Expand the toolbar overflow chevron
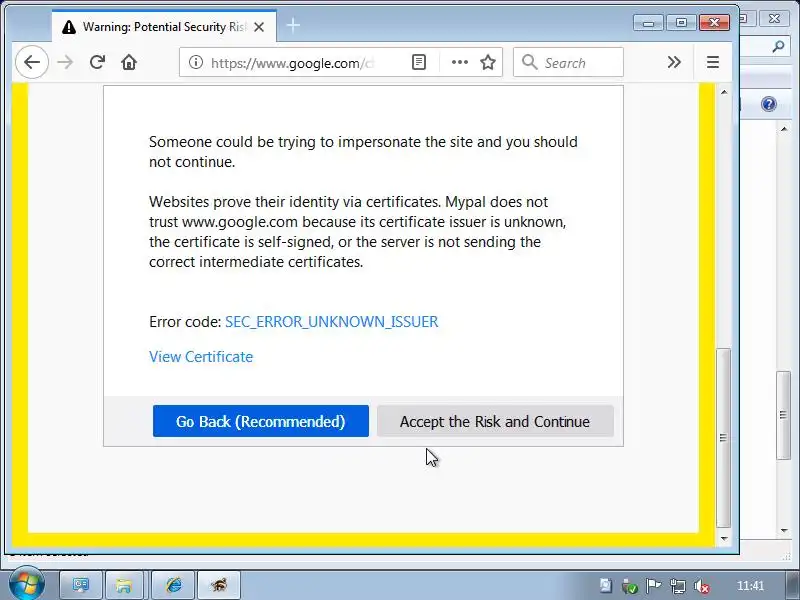Viewport: 800px width, 600px height. 674,62
